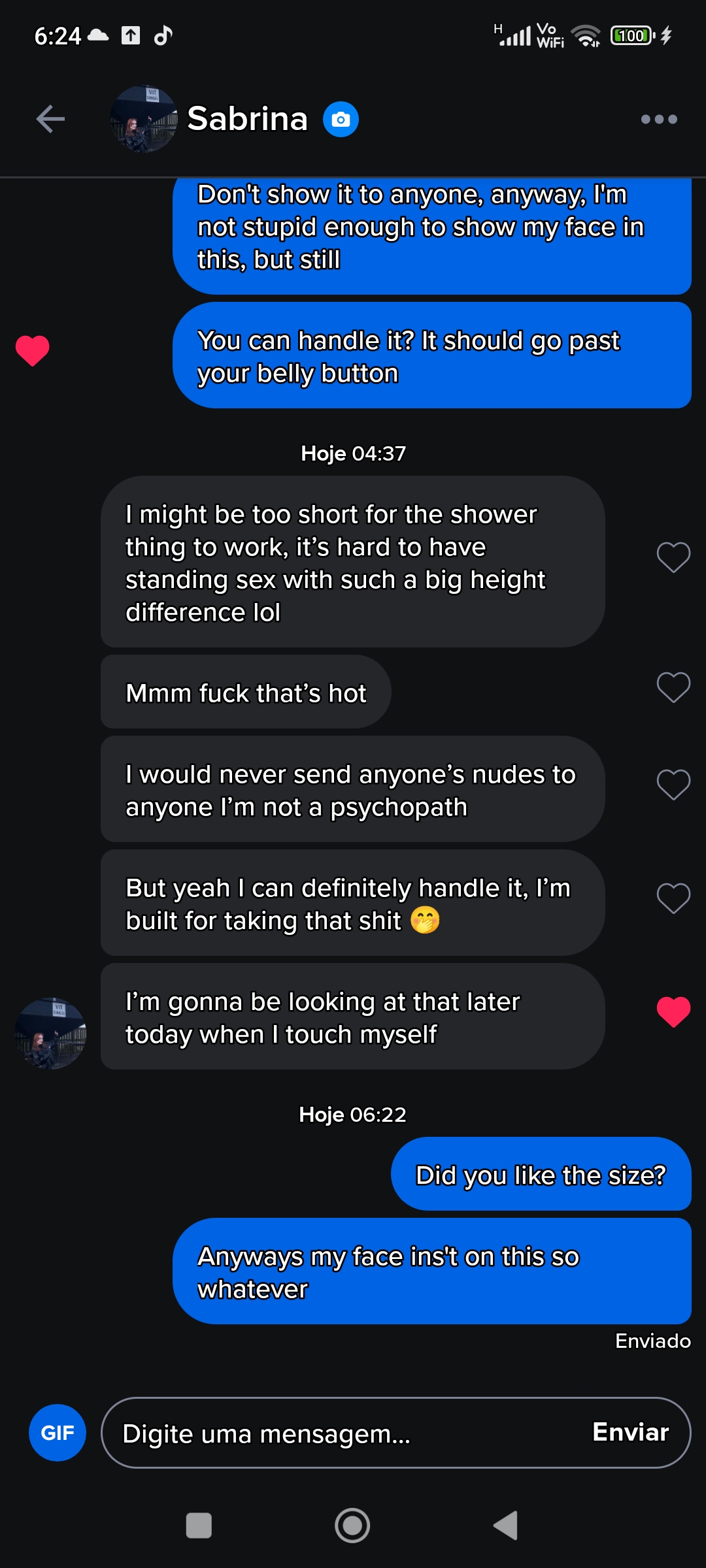This screenshot has width=706, height=1568.
Task: Tap the blue camera icon beside Sabrina
Action: click(341, 120)
